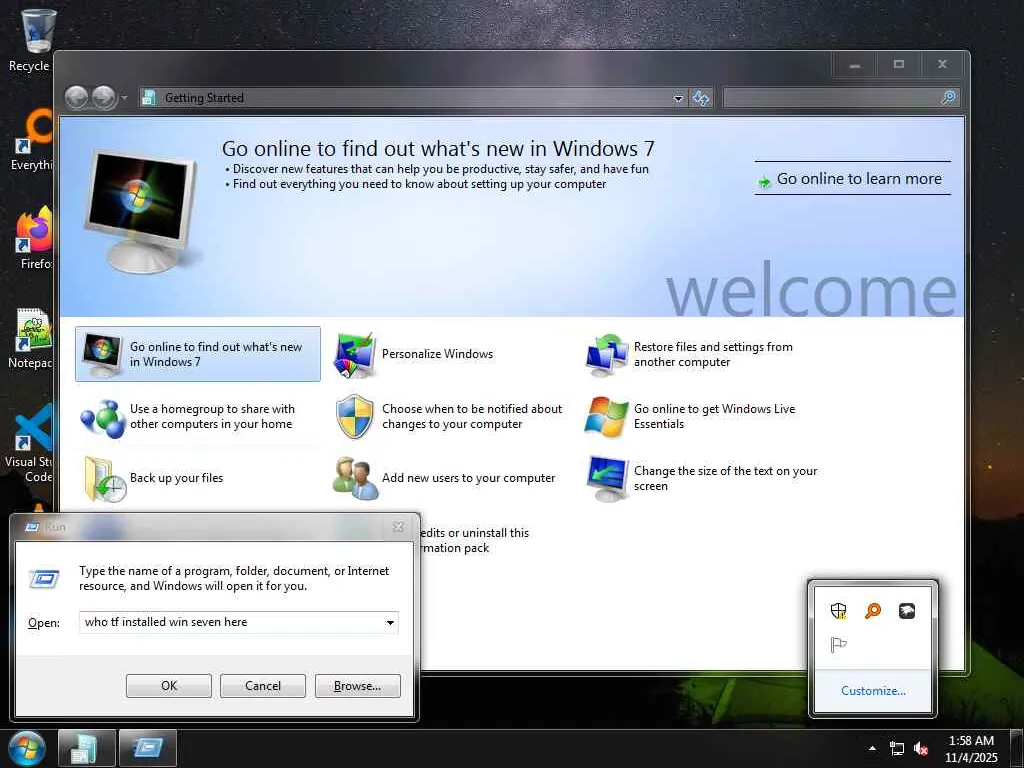The image size is (1024, 768).
Task: Click Cancel in the Run dialog
Action: pos(263,686)
